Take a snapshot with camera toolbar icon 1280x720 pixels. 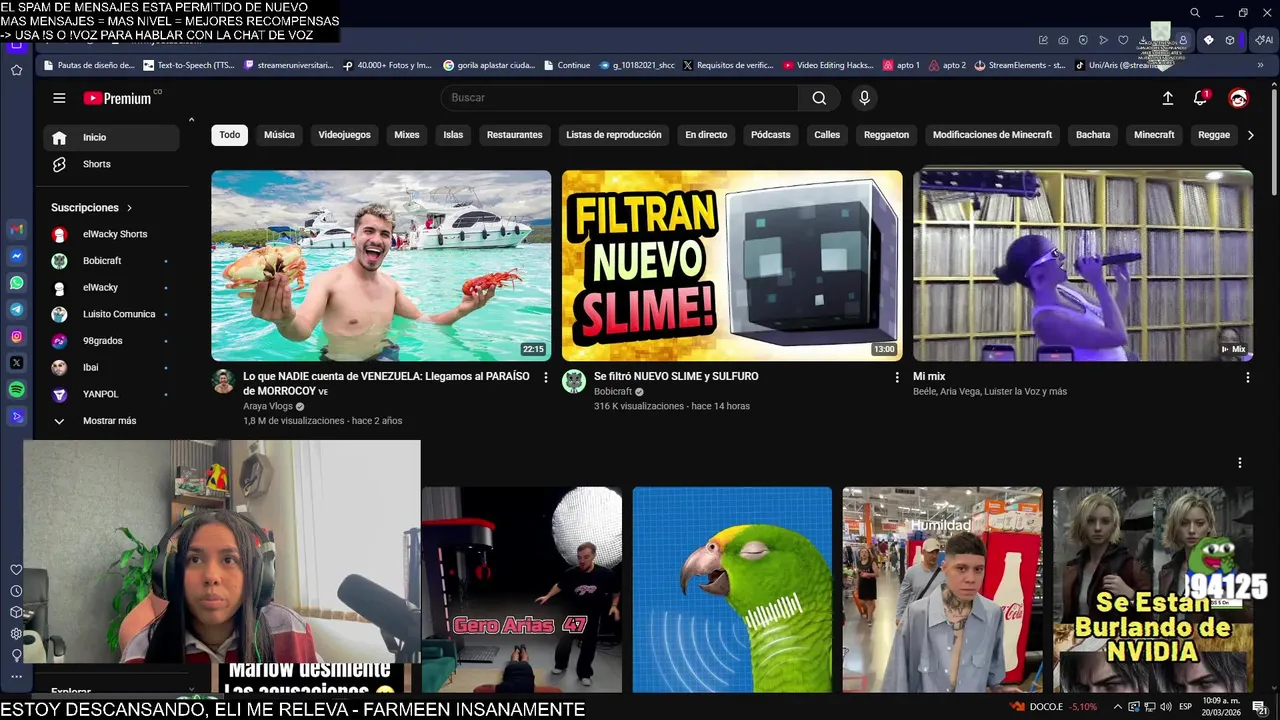[1063, 40]
